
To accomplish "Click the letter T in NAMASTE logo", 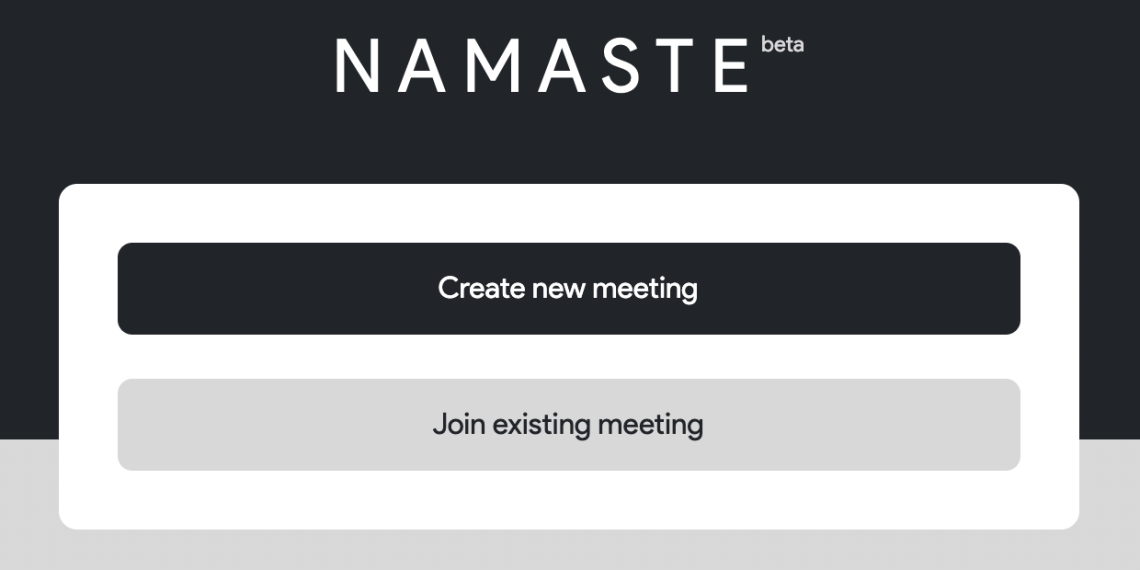I will (x=675, y=66).
